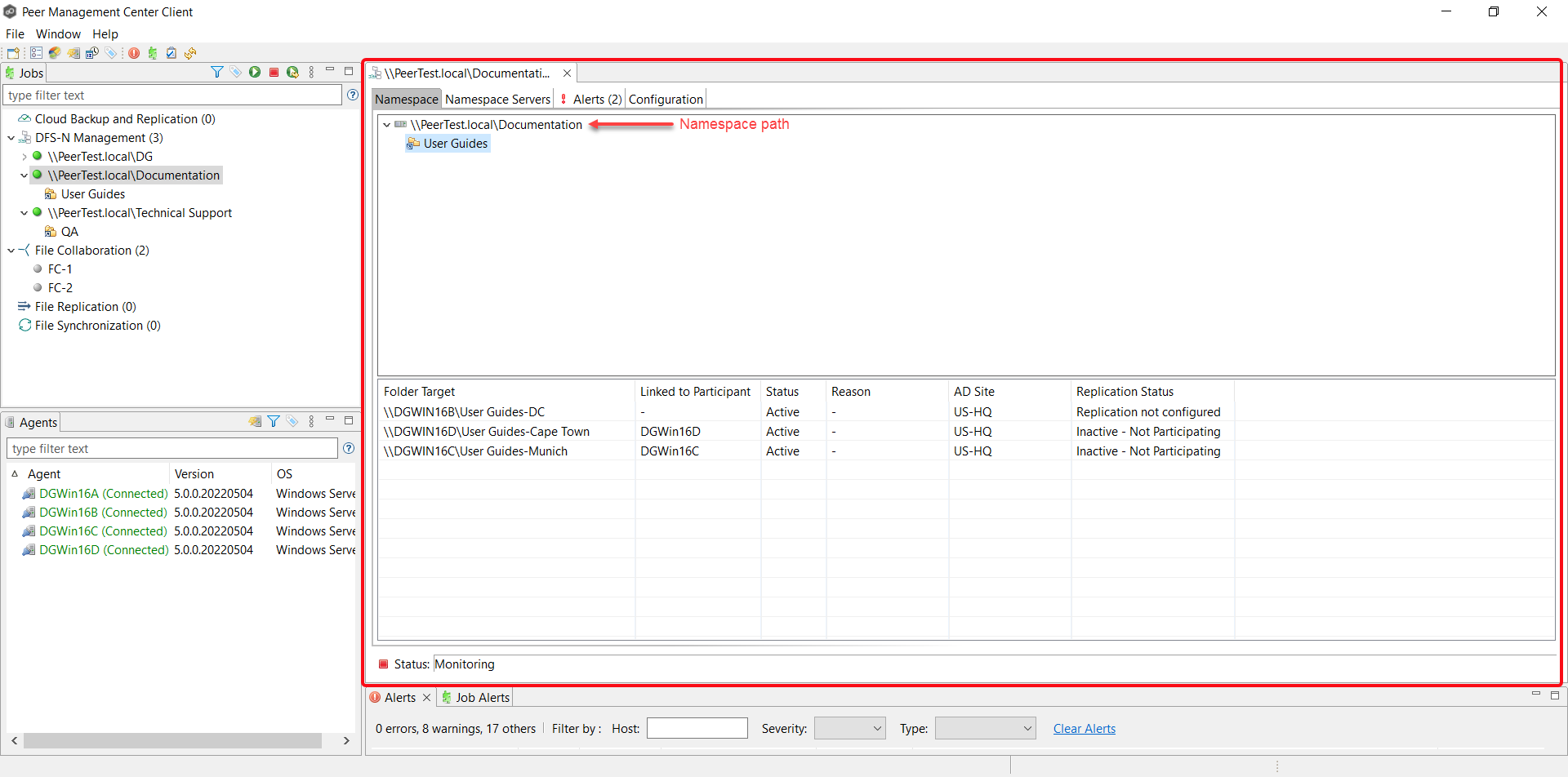Click the green start-with-arrow icon in Jobs panel
This screenshot has width=1568, height=777.
[x=292, y=72]
